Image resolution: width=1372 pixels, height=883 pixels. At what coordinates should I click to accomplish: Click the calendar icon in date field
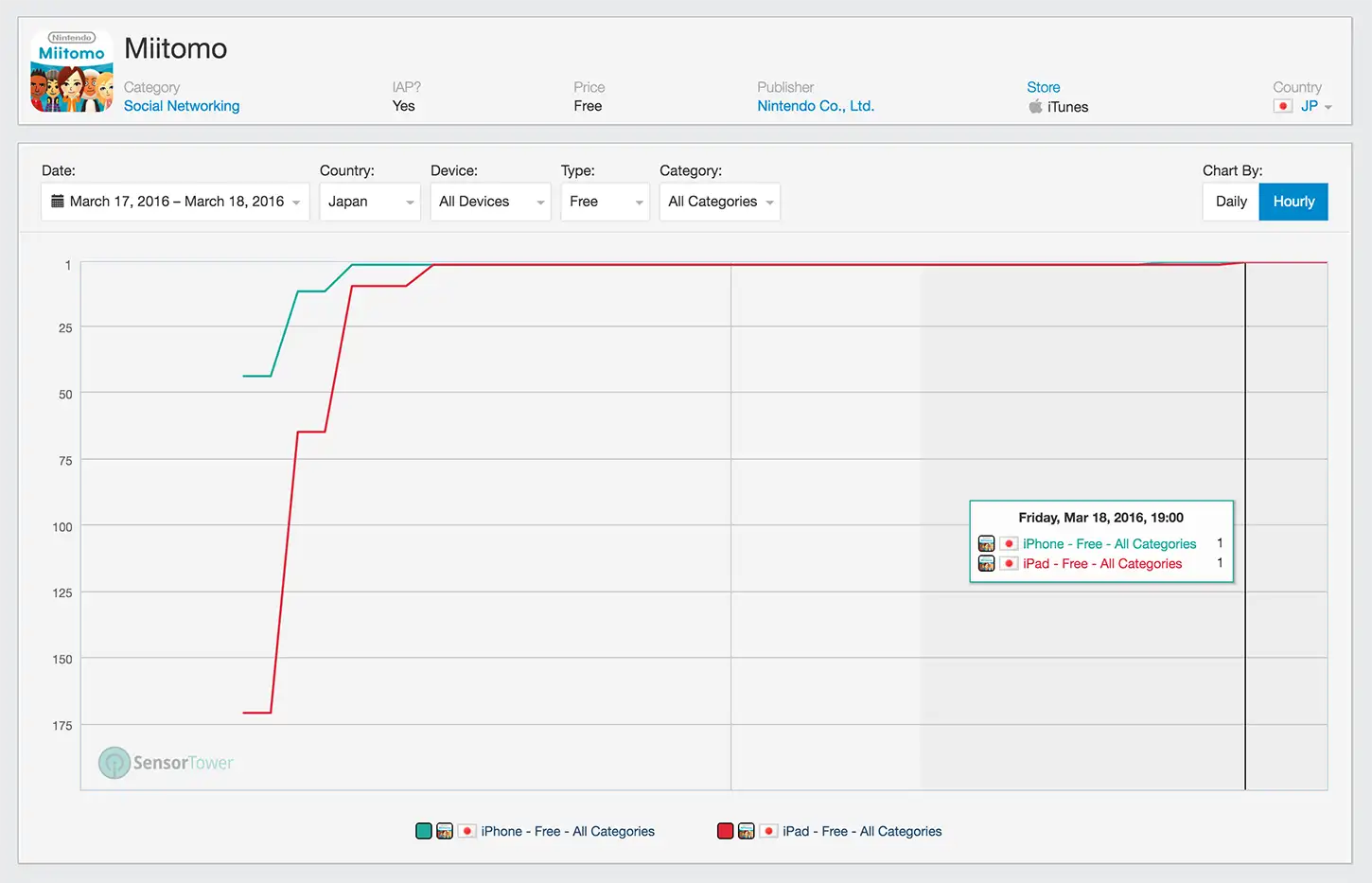click(58, 201)
